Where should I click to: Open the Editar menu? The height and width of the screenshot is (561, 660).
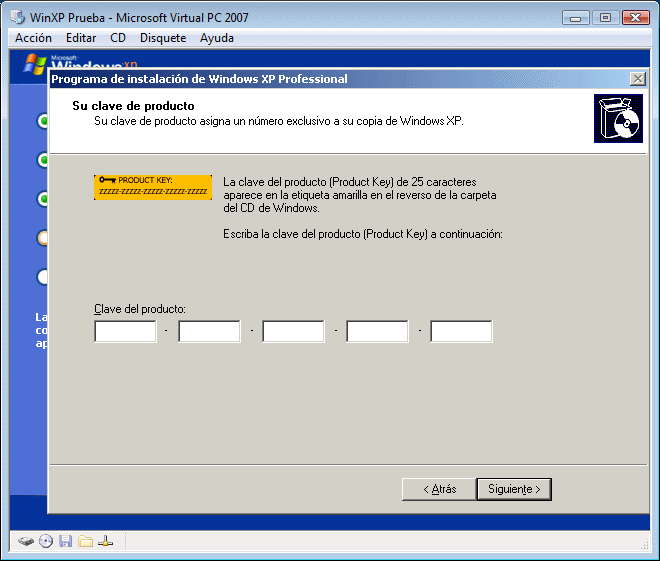(81, 38)
